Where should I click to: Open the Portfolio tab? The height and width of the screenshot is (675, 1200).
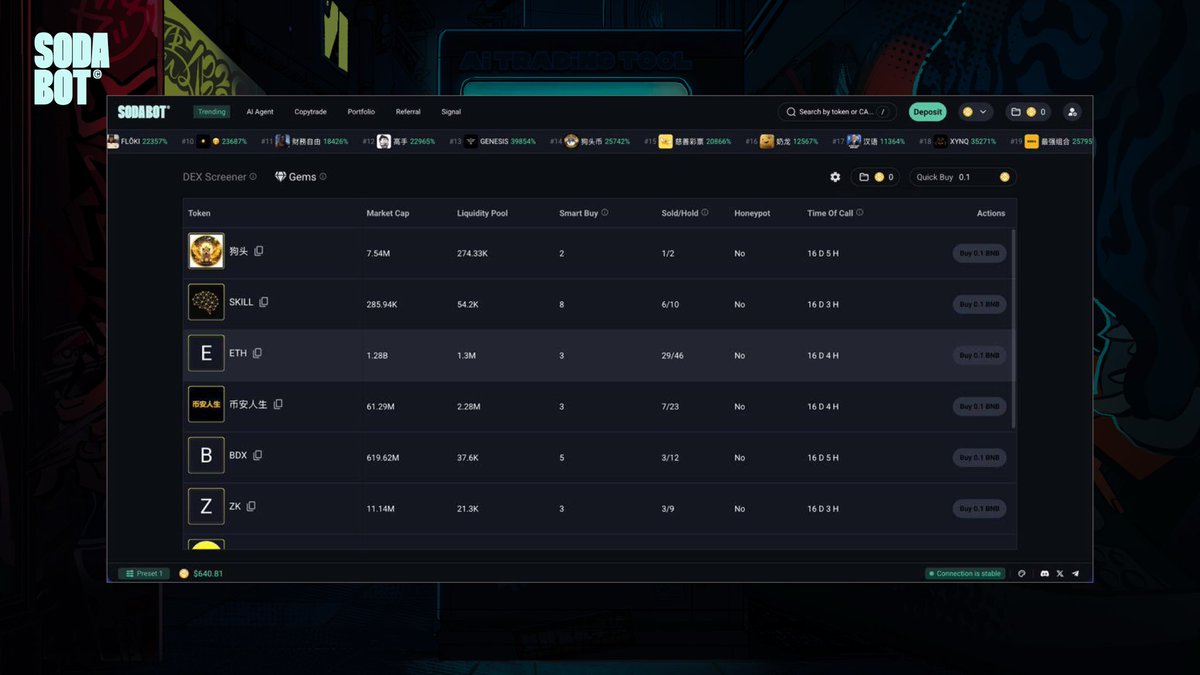coord(361,112)
